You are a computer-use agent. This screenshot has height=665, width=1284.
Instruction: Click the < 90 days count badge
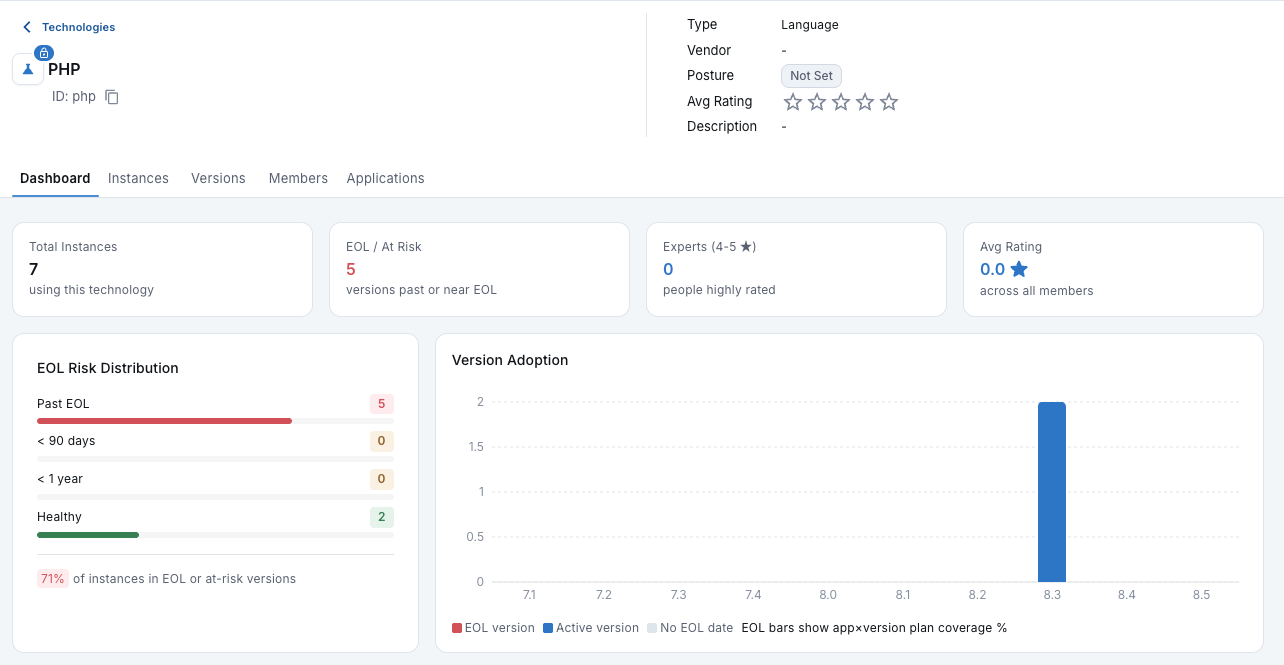pyautogui.click(x=381, y=441)
